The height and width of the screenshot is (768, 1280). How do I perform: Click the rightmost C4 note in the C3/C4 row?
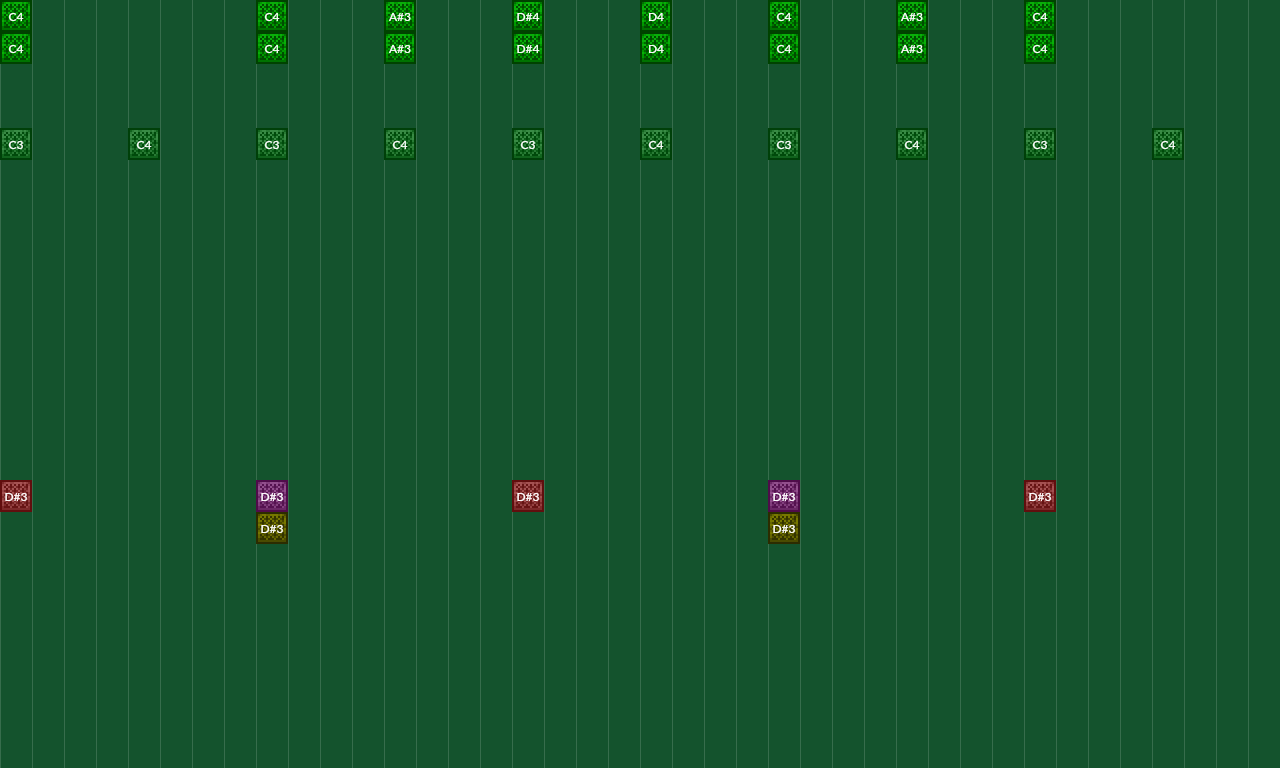1167,144
